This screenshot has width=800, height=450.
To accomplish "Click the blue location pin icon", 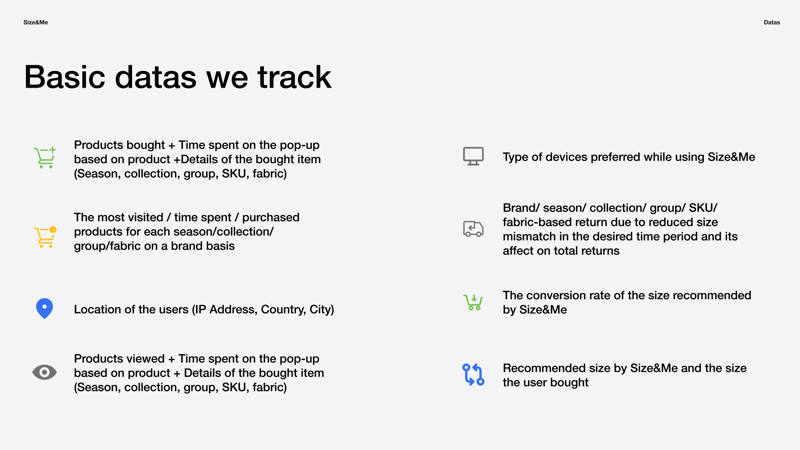I will pyautogui.click(x=44, y=309).
